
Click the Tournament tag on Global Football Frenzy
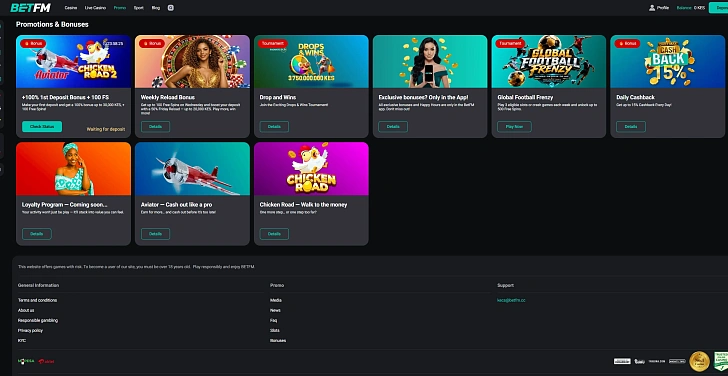pos(510,43)
